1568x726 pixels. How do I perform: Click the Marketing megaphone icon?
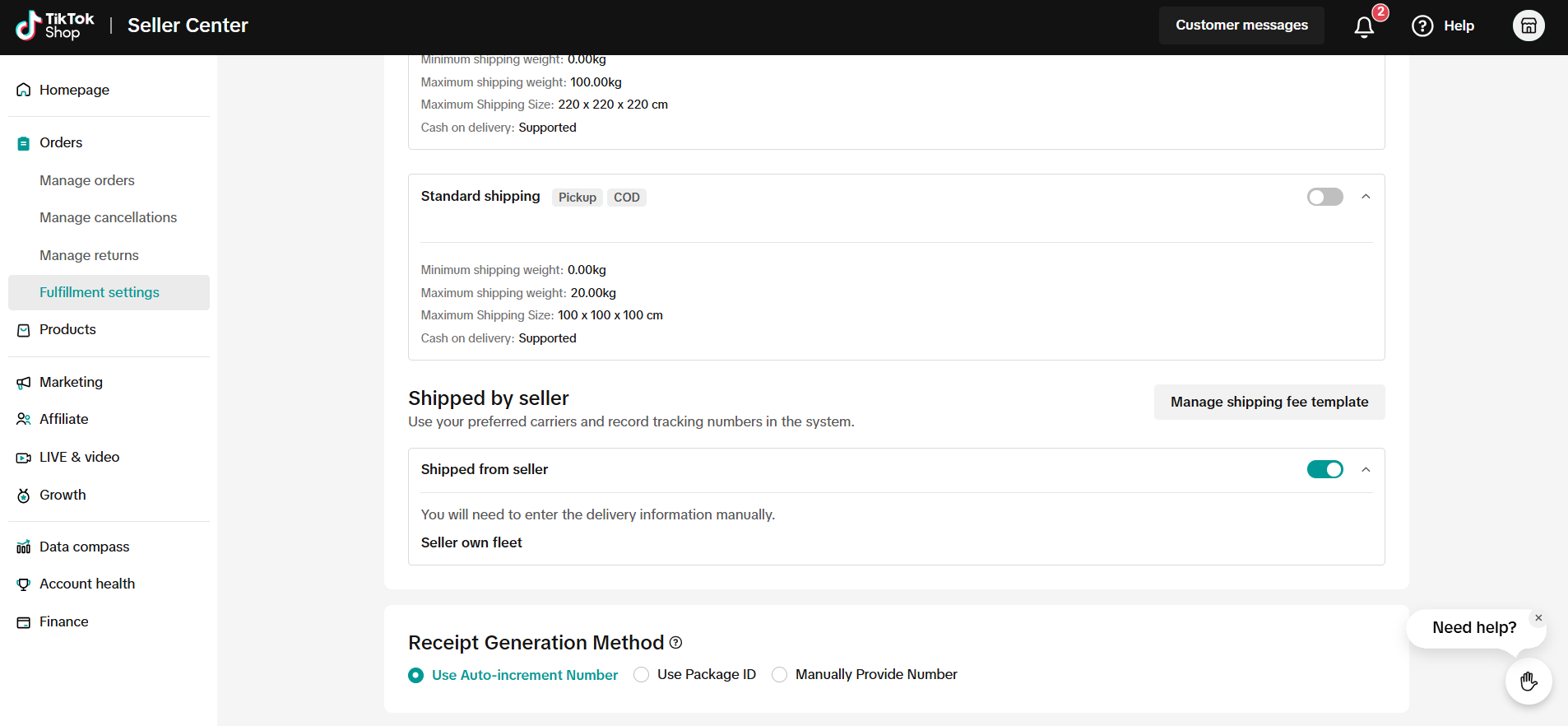(24, 383)
